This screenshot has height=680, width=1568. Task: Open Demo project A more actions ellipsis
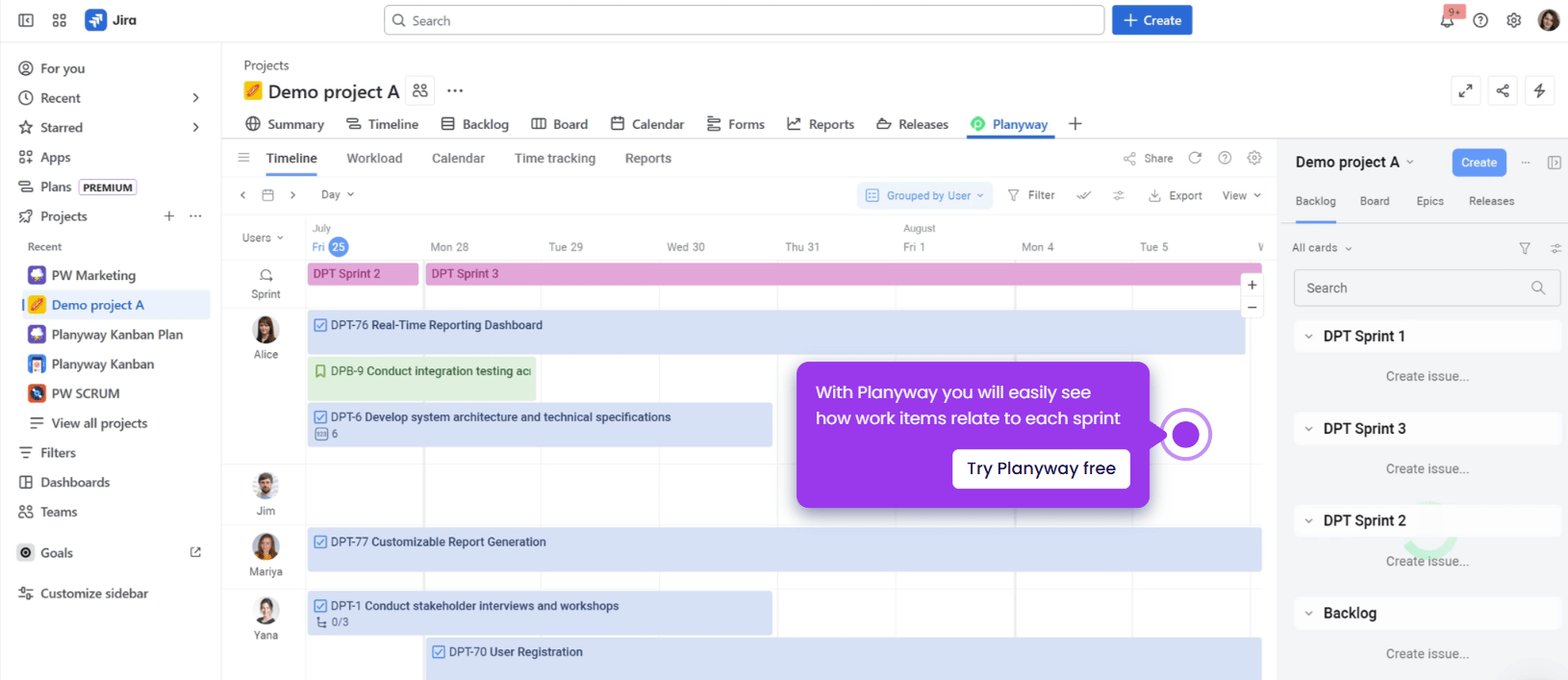pyautogui.click(x=455, y=90)
